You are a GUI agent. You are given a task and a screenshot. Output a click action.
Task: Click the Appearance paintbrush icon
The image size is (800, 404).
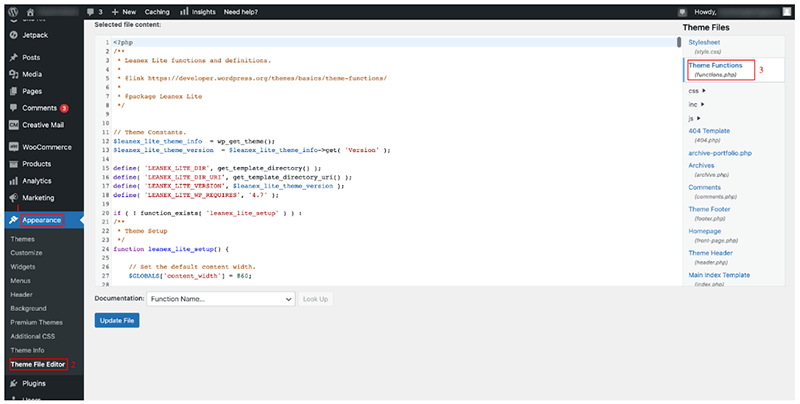[x=13, y=220]
